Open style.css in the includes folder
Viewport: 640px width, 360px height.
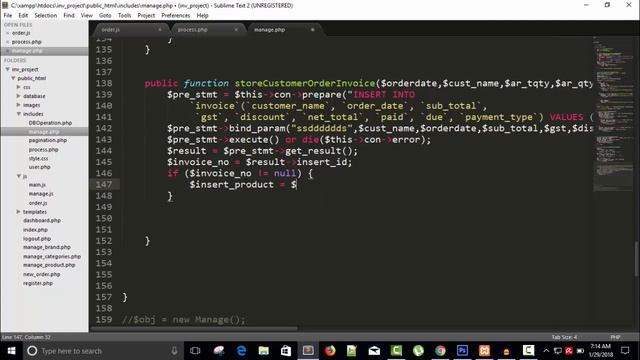pos(38,158)
